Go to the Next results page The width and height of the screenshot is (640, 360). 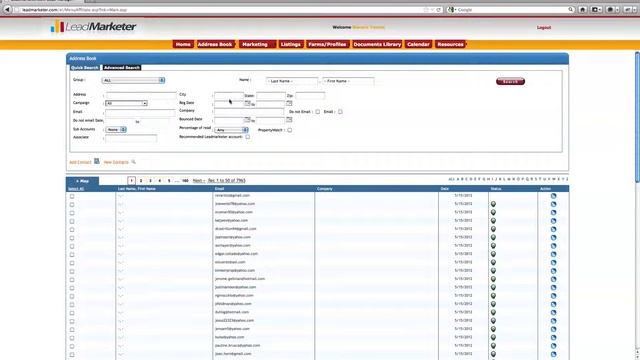click(198, 180)
